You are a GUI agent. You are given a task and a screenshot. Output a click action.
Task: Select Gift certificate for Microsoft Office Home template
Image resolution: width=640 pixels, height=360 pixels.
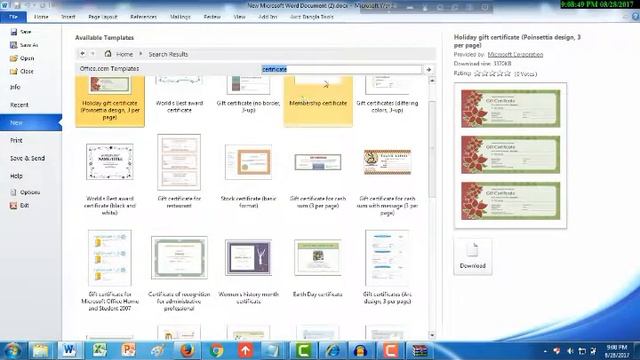[110, 271]
